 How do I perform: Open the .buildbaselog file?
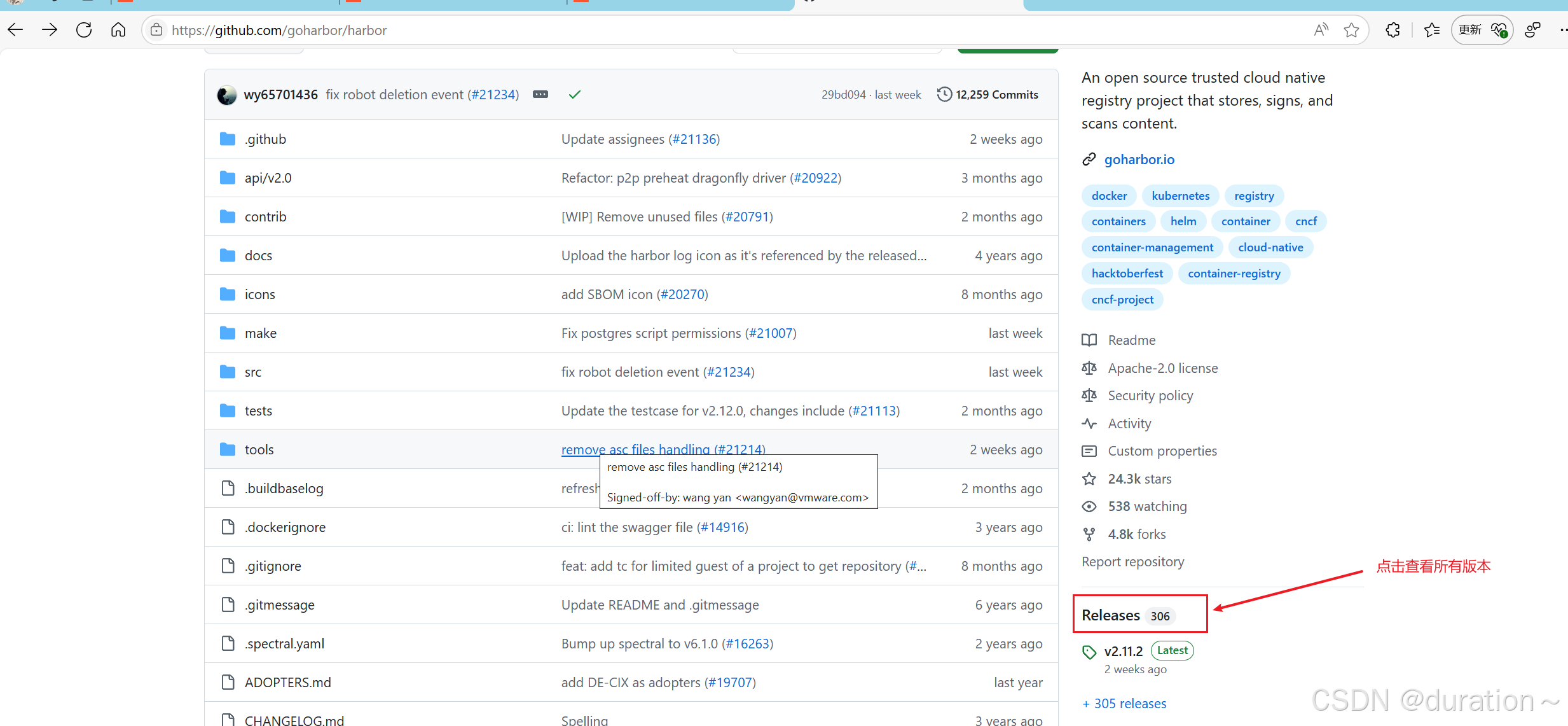click(284, 488)
